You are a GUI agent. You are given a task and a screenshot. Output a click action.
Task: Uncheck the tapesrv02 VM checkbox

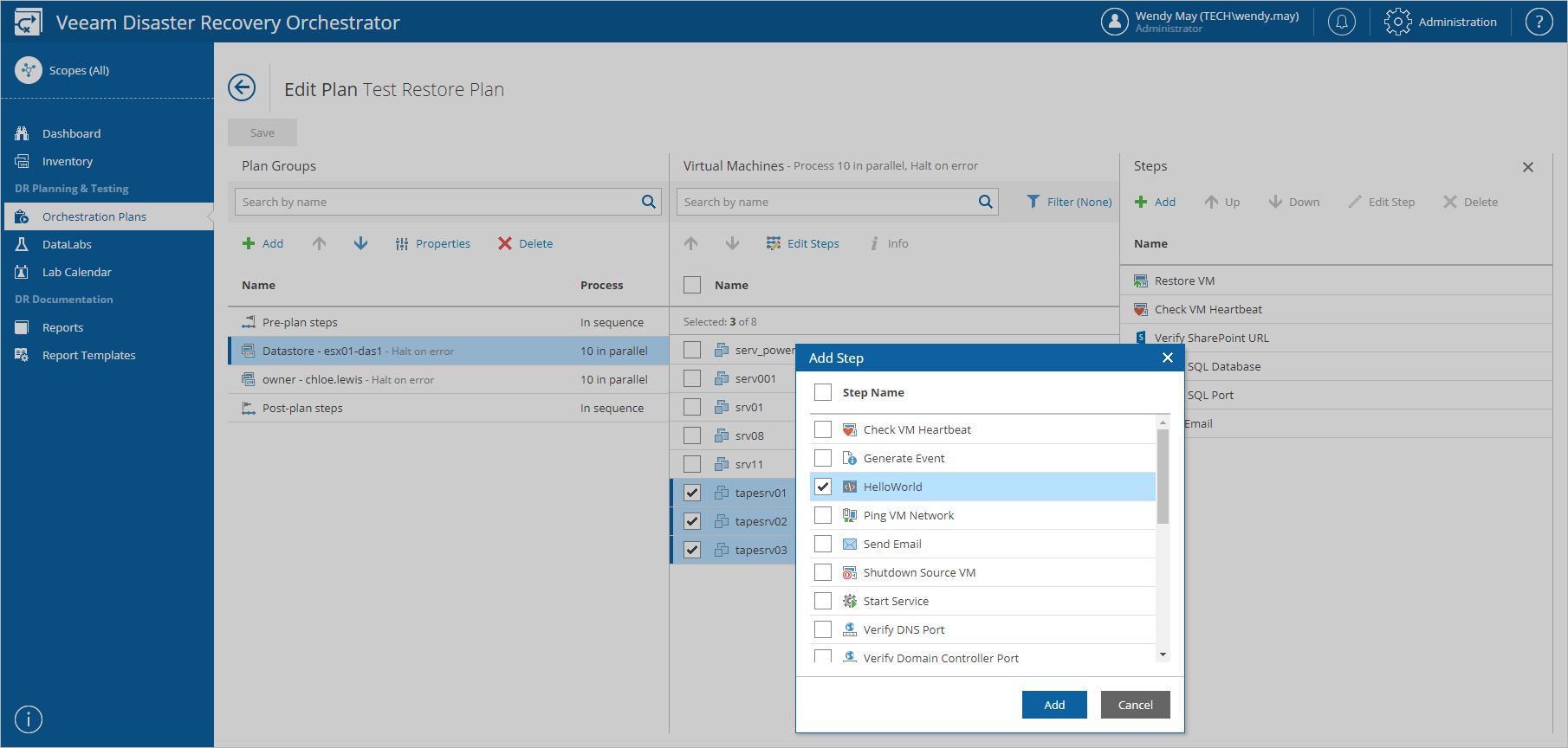692,521
